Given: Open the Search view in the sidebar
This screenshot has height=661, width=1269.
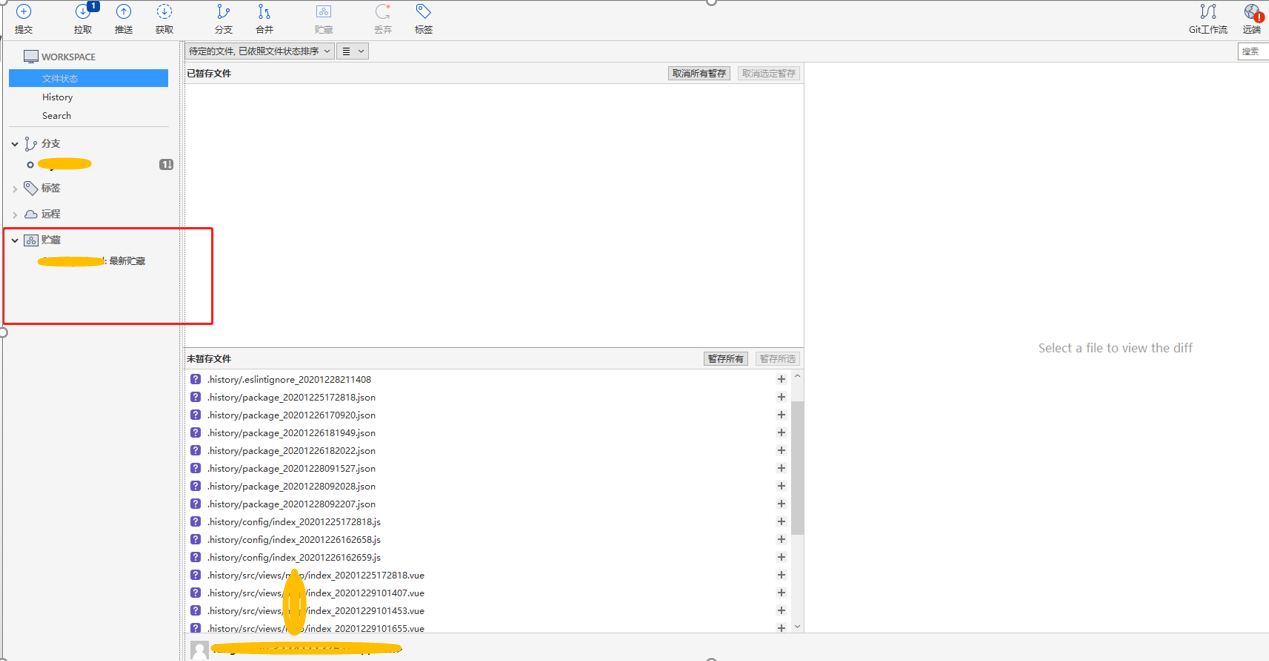Looking at the screenshot, I should (x=56, y=115).
